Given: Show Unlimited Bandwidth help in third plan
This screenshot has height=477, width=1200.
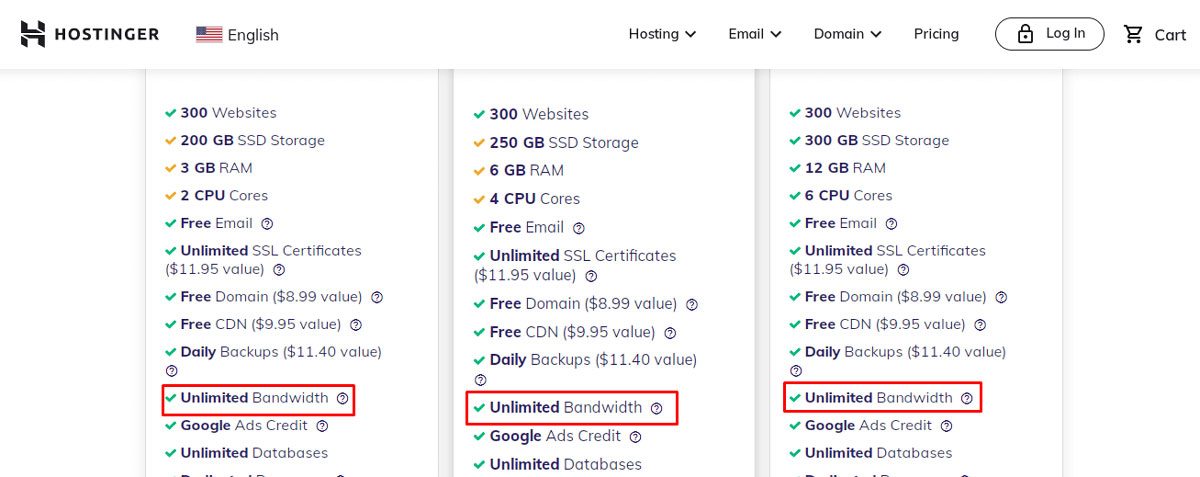Looking at the screenshot, I should 967,398.
